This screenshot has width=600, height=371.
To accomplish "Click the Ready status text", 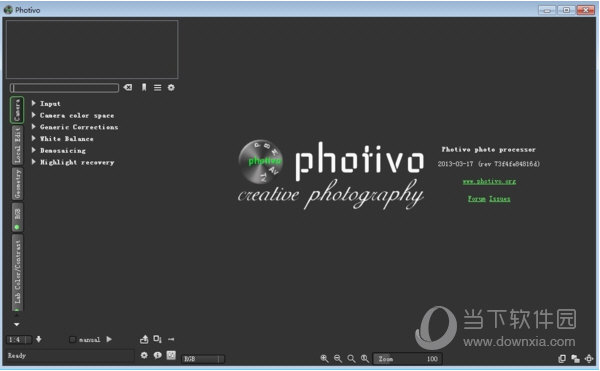I will tap(17, 356).
